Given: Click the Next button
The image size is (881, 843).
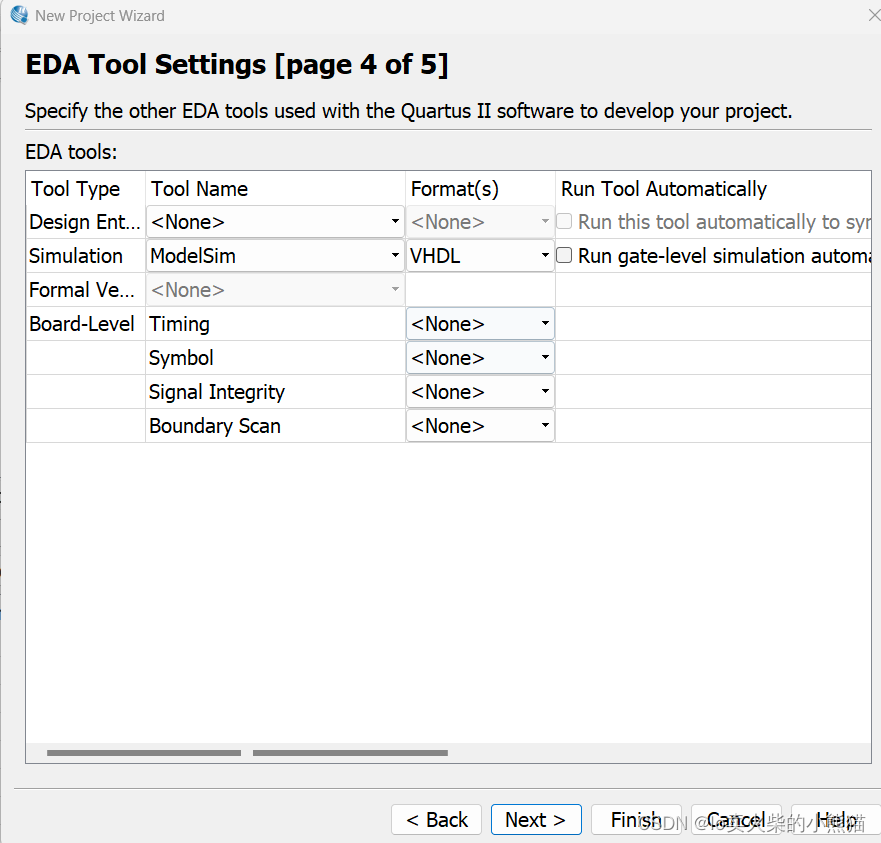Looking at the screenshot, I should [535, 820].
